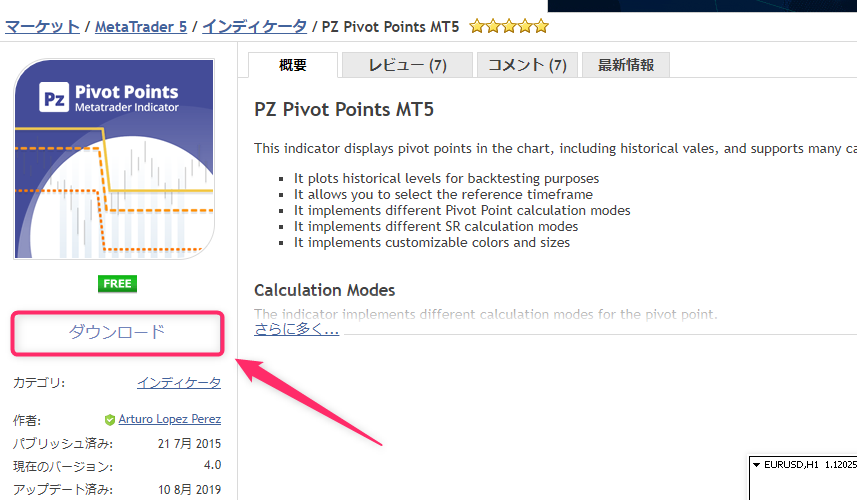Select the 概要 tab
Viewport: 857px width, 500px height.
pos(293,65)
